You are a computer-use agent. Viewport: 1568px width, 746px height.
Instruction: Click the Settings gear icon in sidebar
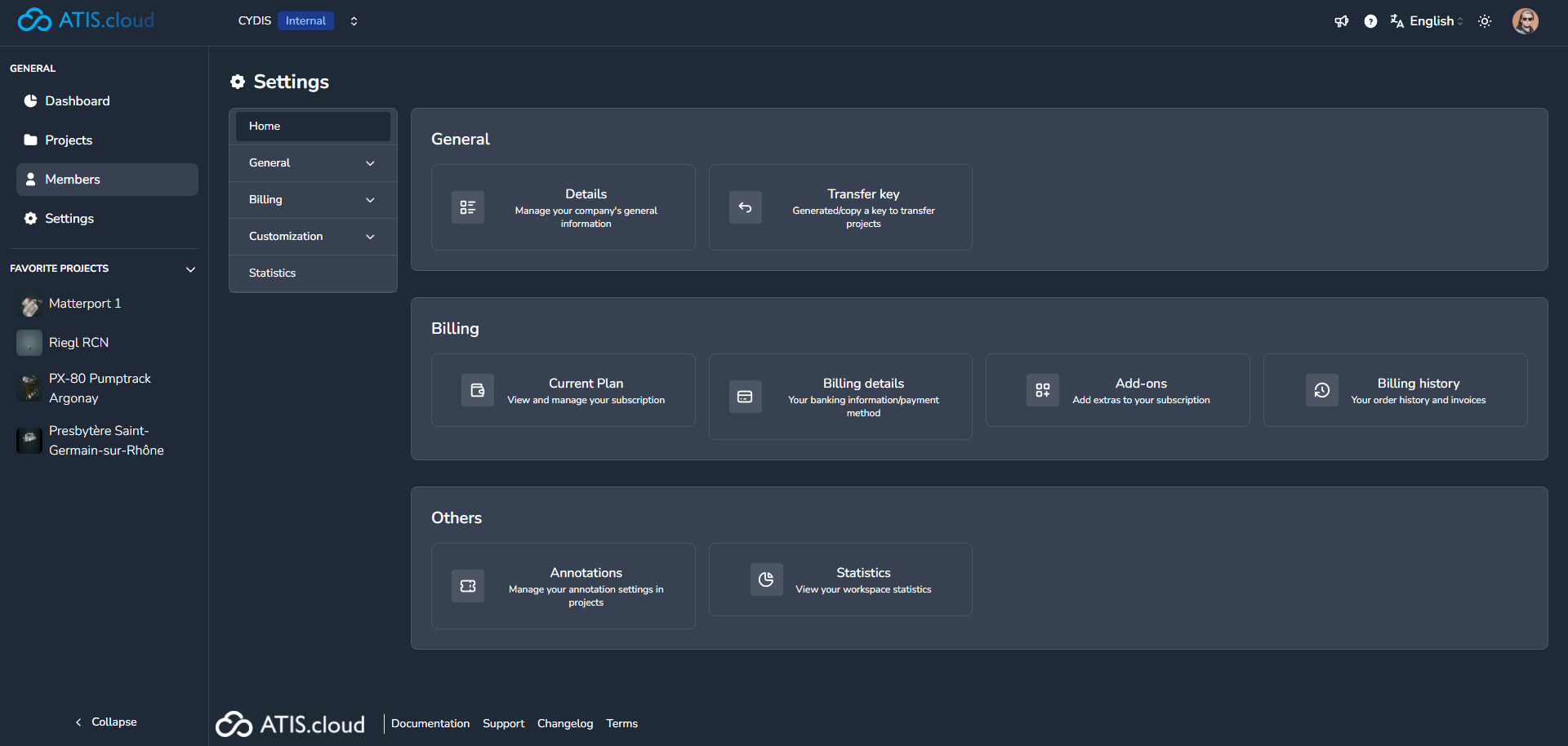tap(31, 218)
